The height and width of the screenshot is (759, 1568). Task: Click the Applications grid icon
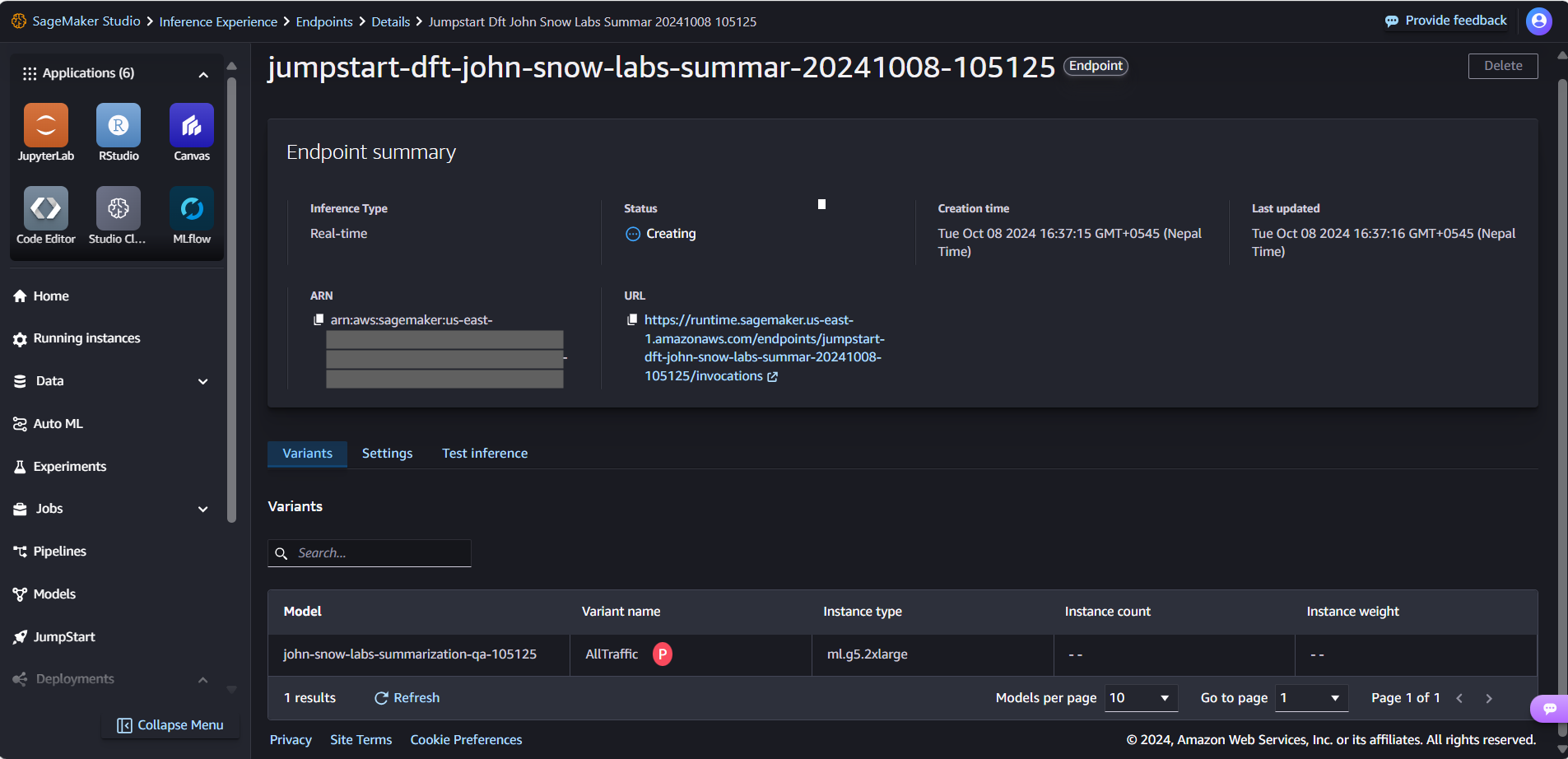(x=30, y=73)
